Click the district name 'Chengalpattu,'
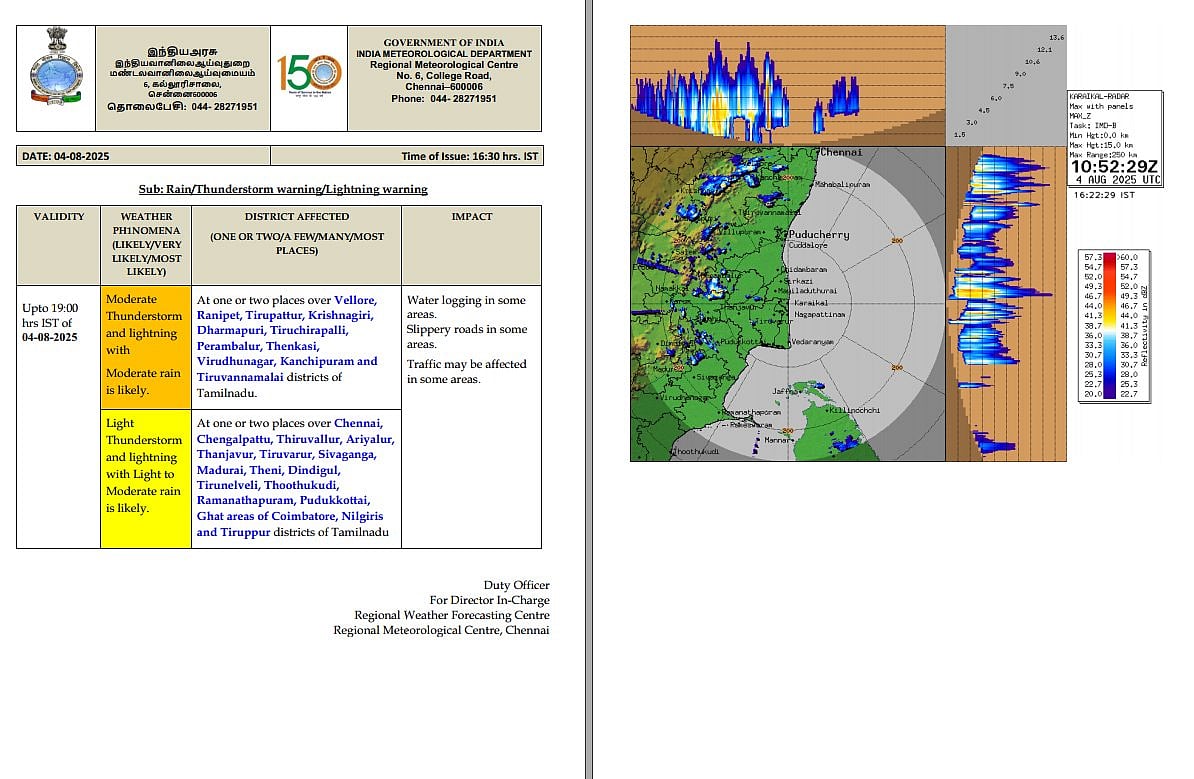 (x=235, y=439)
